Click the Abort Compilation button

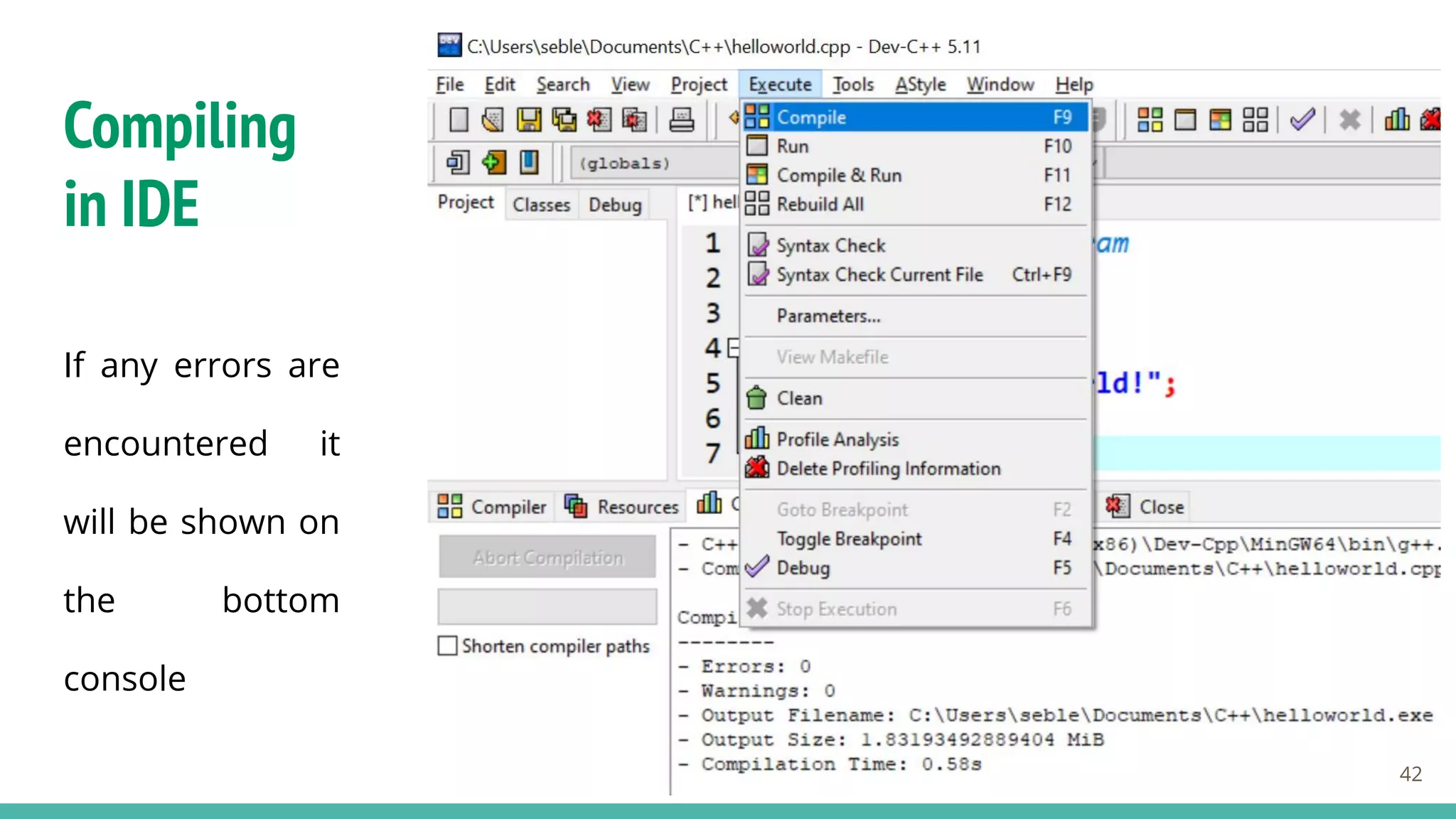click(547, 557)
